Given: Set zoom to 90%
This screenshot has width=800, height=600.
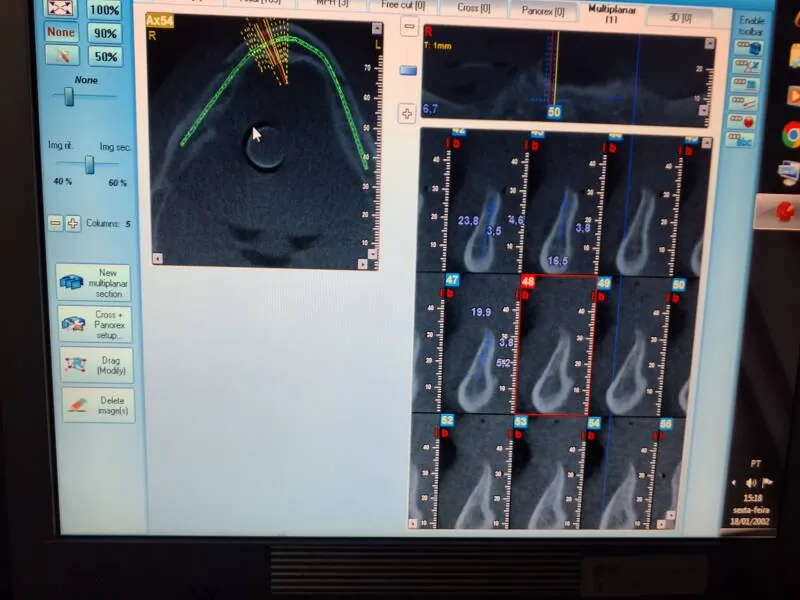Looking at the screenshot, I should pos(105,33).
